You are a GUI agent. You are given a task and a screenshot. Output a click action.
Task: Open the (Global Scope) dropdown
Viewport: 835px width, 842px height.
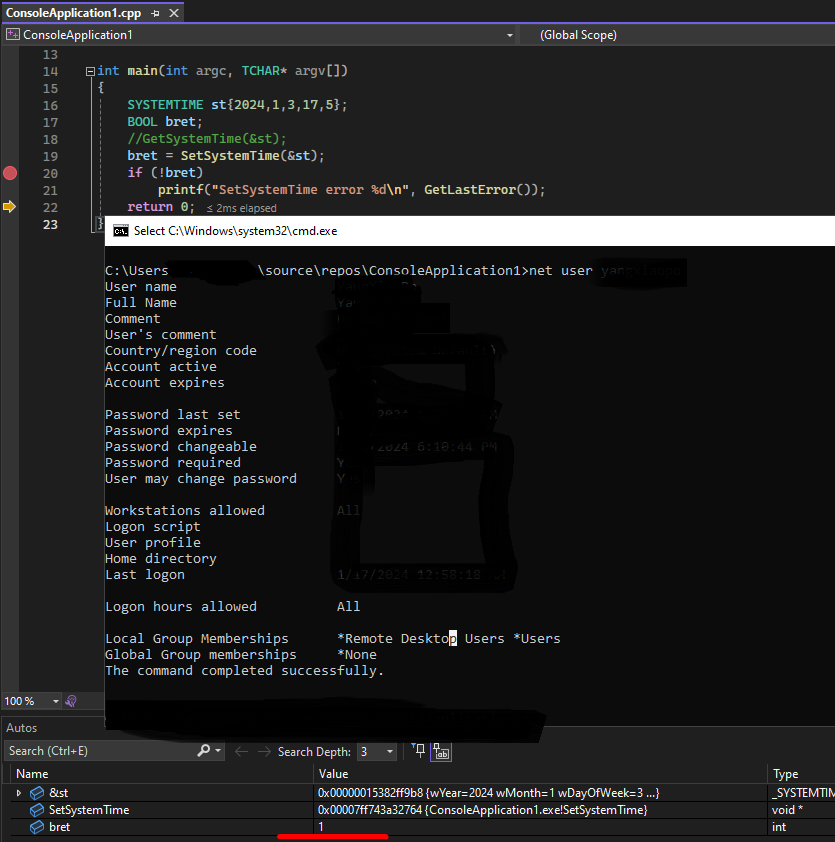click(578, 34)
